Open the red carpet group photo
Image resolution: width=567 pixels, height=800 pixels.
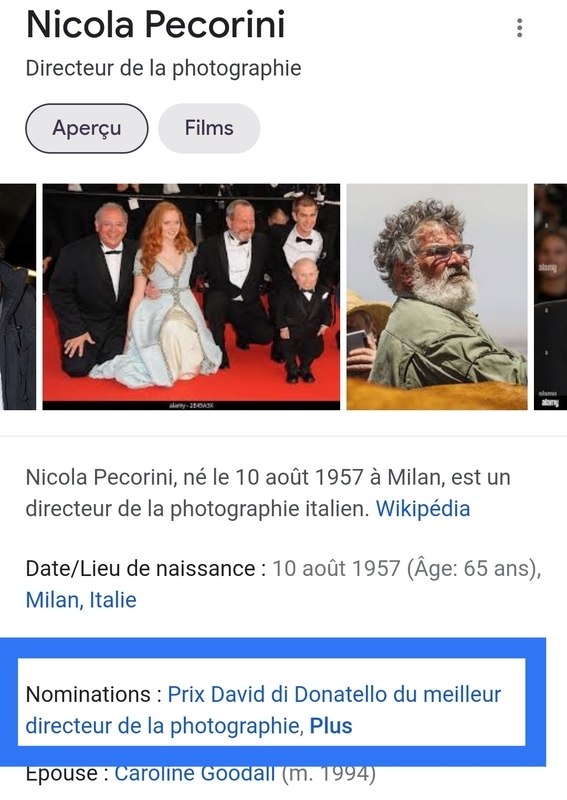[x=191, y=296]
